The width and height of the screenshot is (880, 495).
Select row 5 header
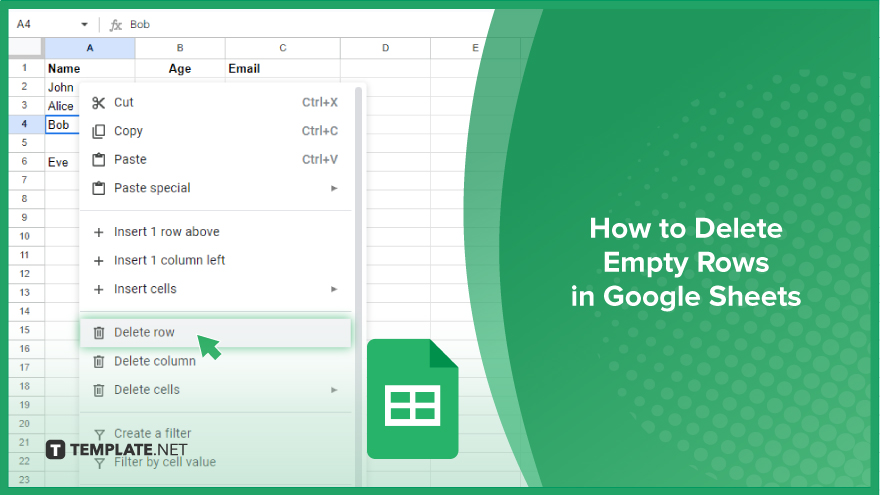[x=25, y=143]
